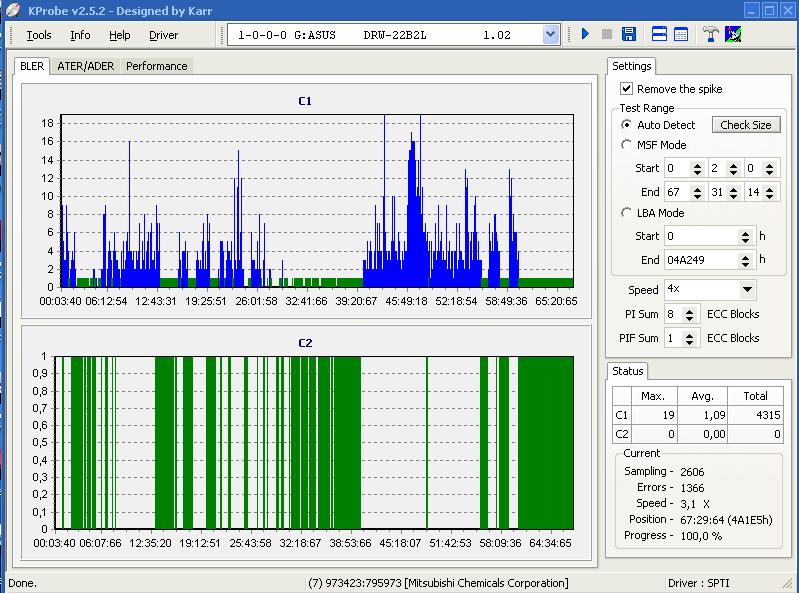
Task: Click the gray stop scan icon
Action: (607, 34)
